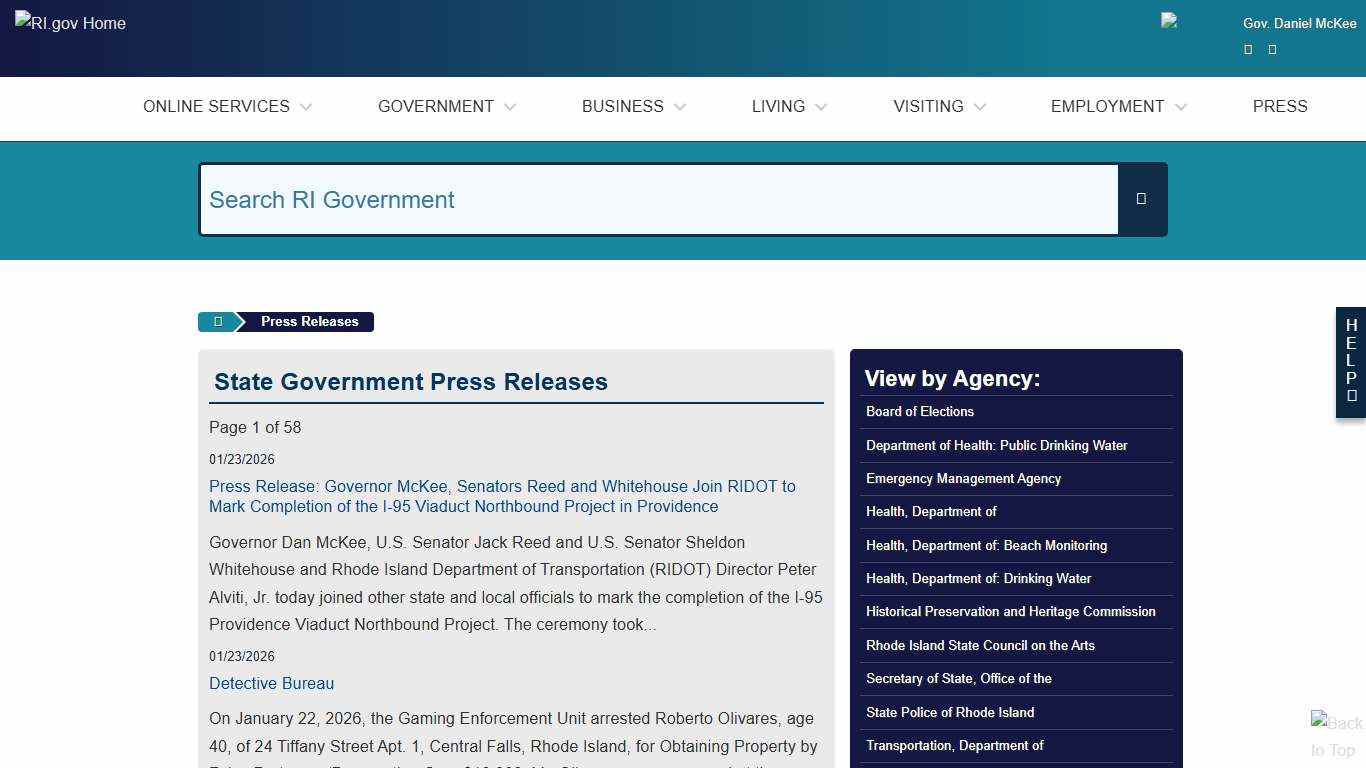Viewport: 1366px width, 768px height.
Task: Open the State Police of Rhode Island link
Action: [949, 712]
